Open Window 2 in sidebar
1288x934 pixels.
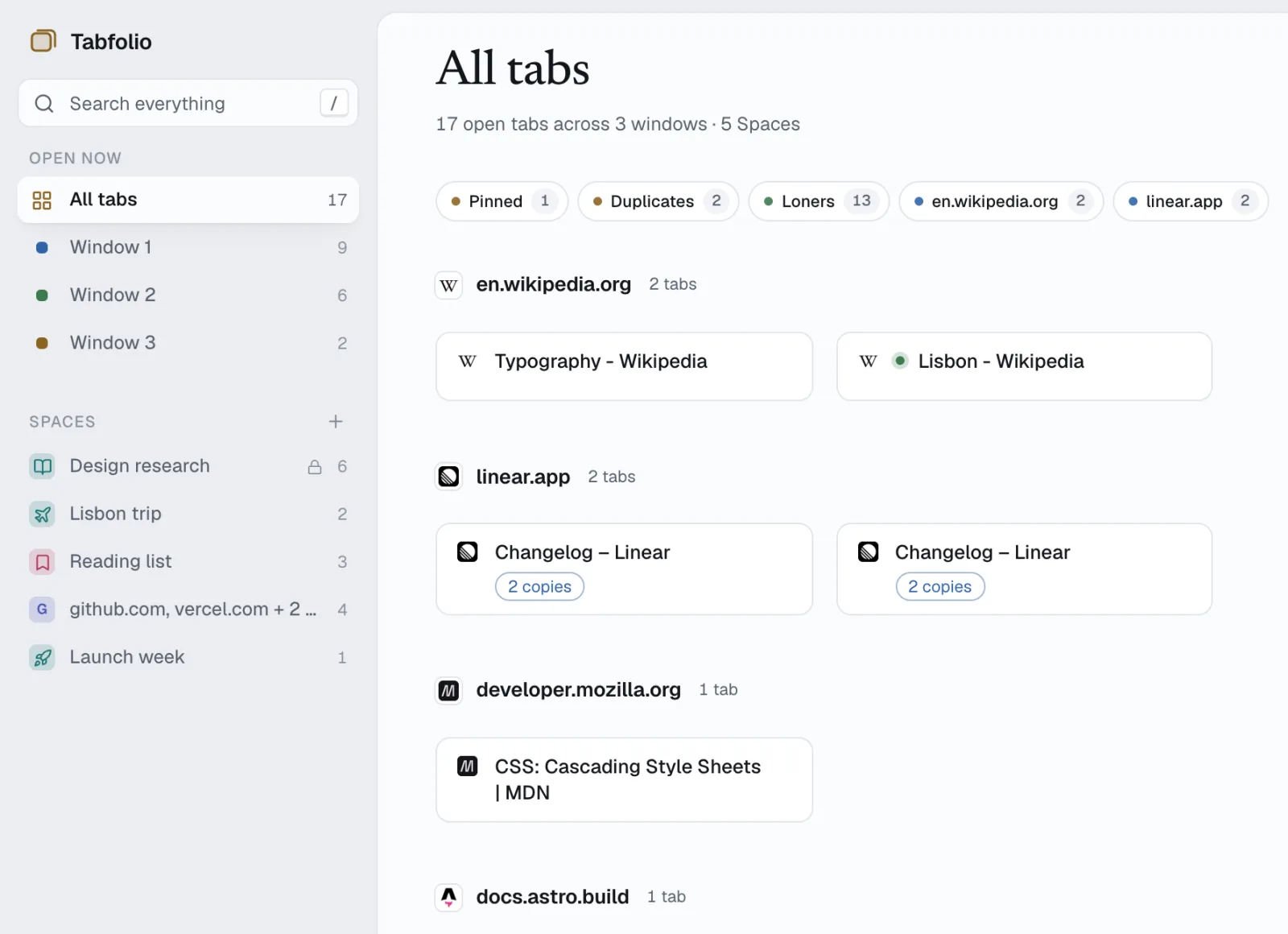188,295
